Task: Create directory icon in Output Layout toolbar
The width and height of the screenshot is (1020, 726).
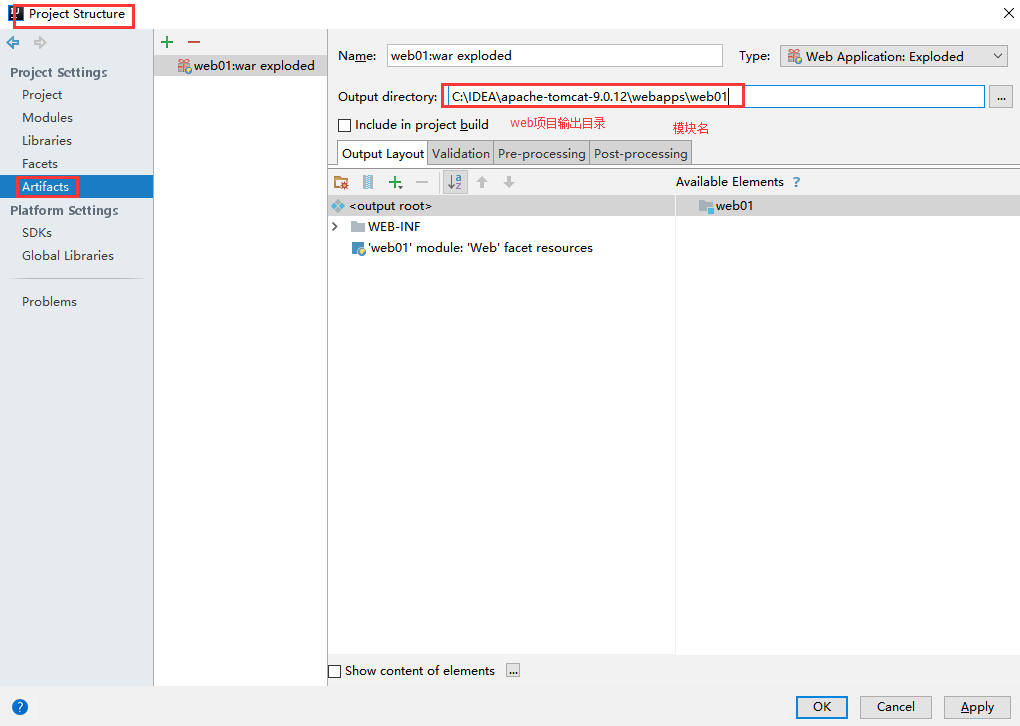Action: pos(341,183)
